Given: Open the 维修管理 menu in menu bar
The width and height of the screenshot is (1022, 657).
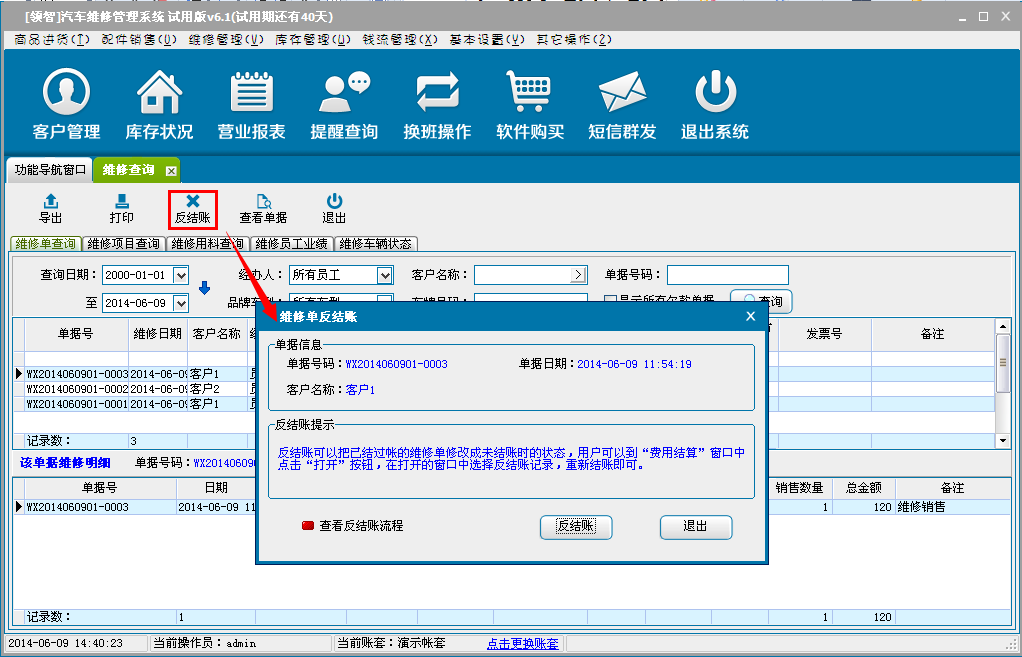Looking at the screenshot, I should (x=226, y=39).
